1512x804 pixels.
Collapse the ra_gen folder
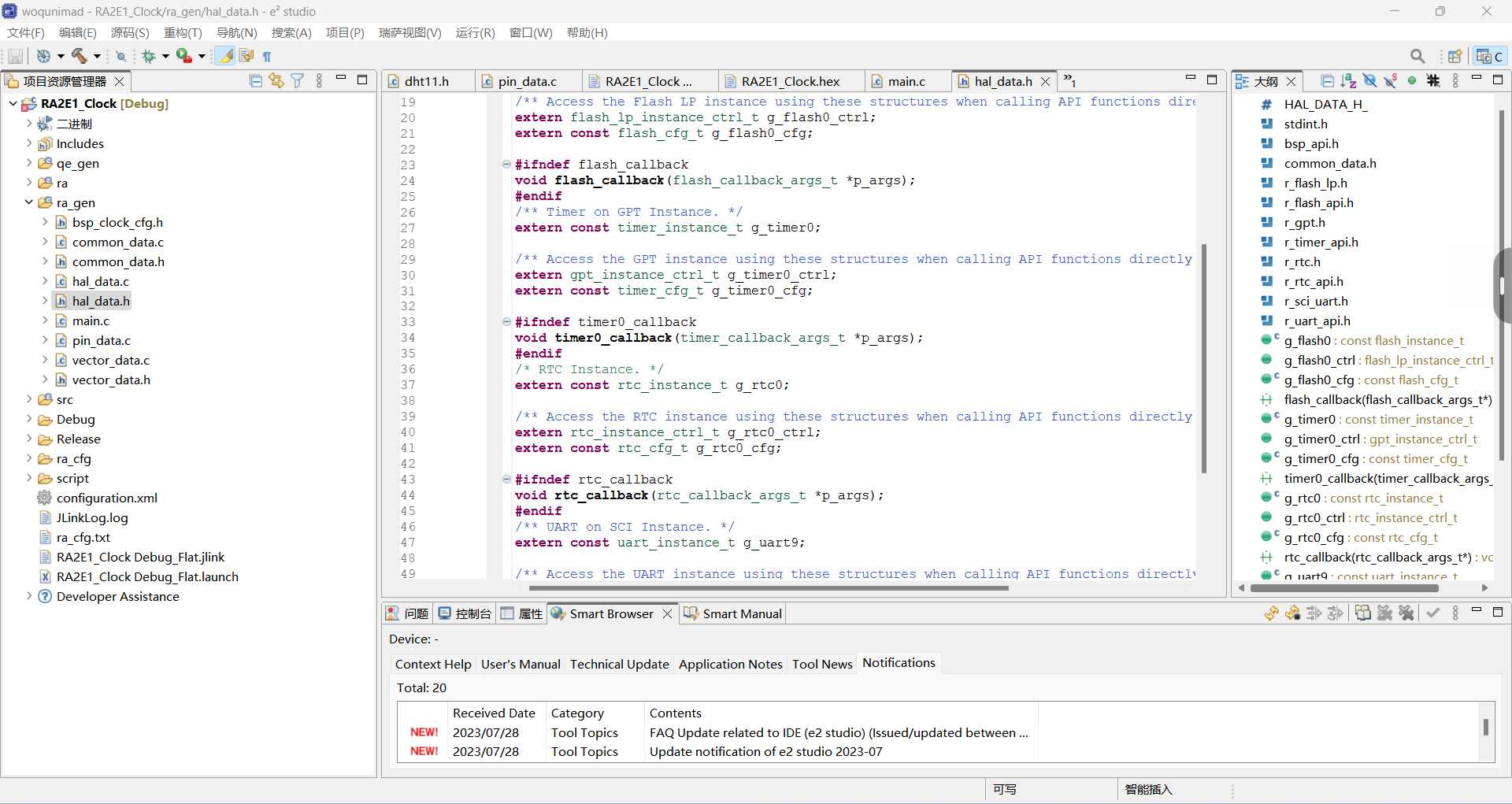29,202
